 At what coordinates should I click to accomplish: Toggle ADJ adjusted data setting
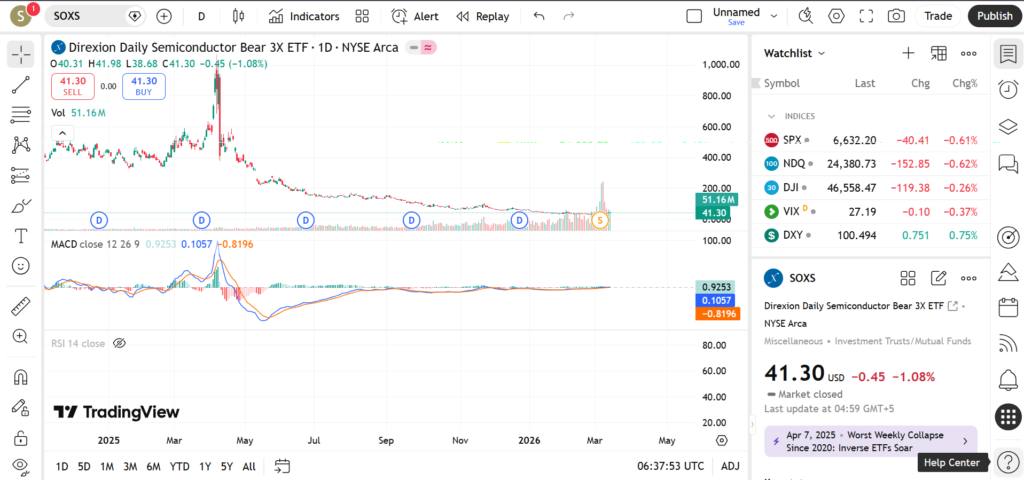[730, 466]
